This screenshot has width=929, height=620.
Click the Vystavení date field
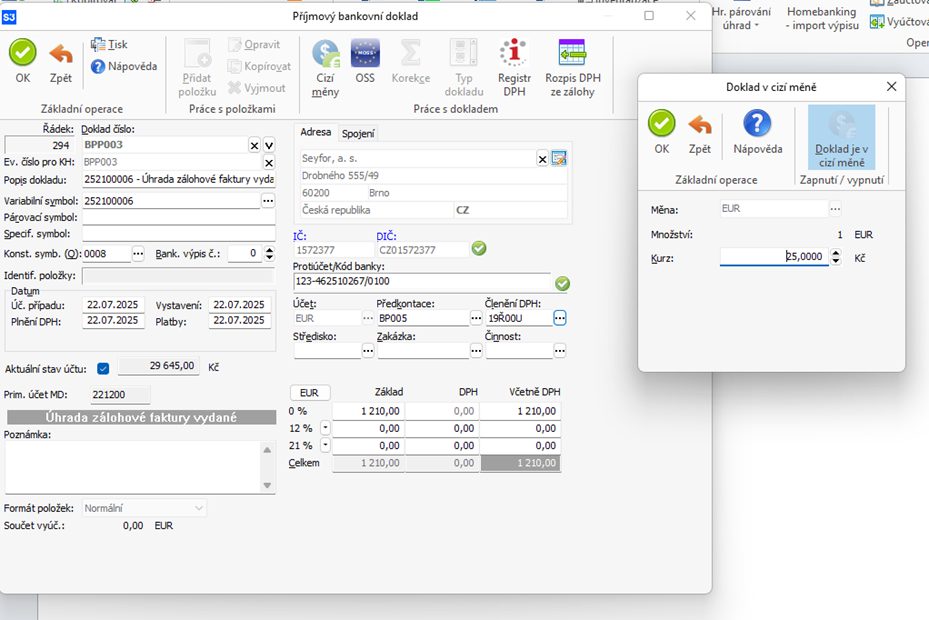239,305
